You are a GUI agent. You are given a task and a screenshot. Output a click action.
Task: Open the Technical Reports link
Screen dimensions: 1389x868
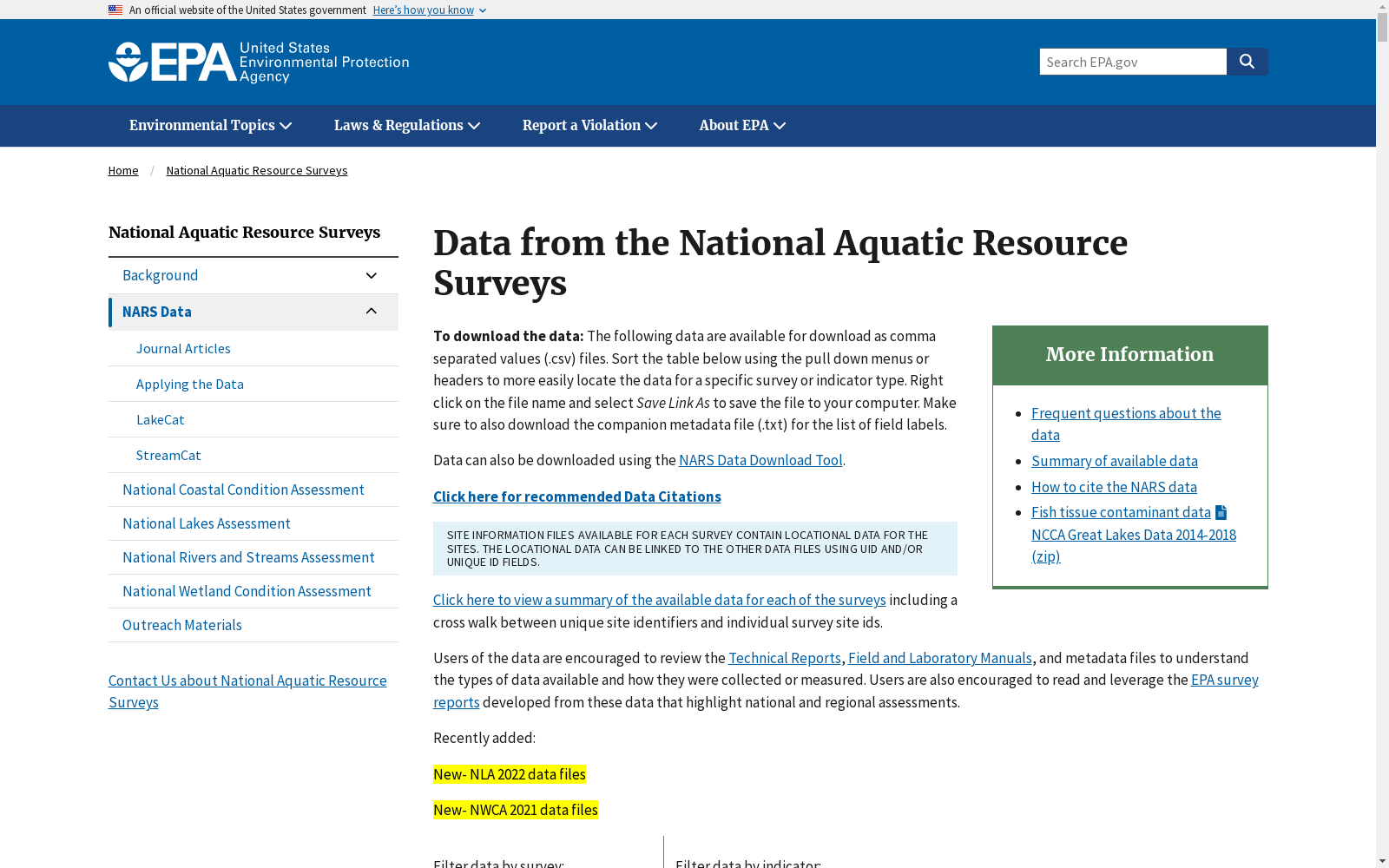785,659
